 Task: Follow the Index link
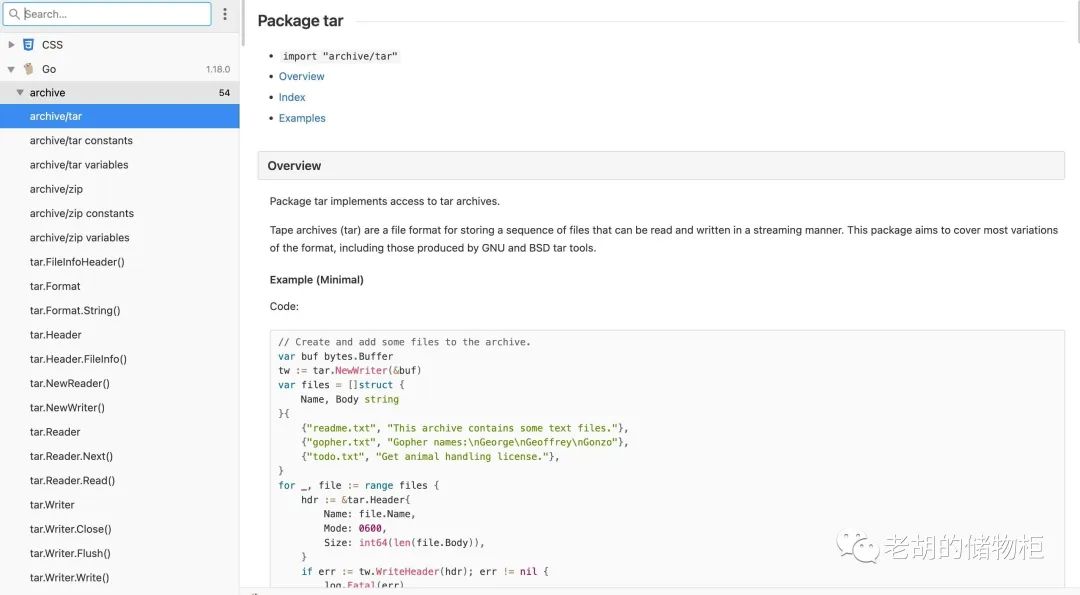[x=292, y=97]
